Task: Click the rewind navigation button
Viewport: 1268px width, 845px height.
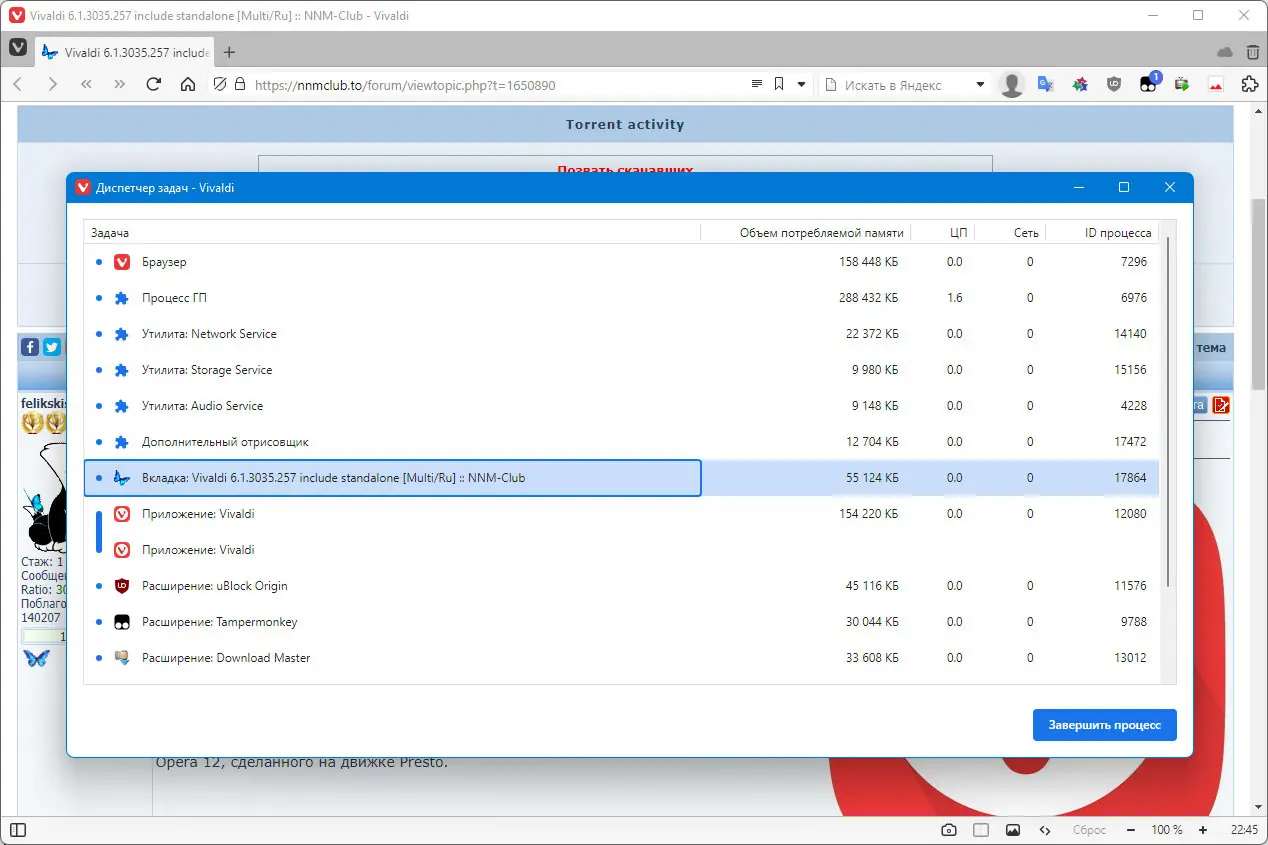Action: click(86, 85)
